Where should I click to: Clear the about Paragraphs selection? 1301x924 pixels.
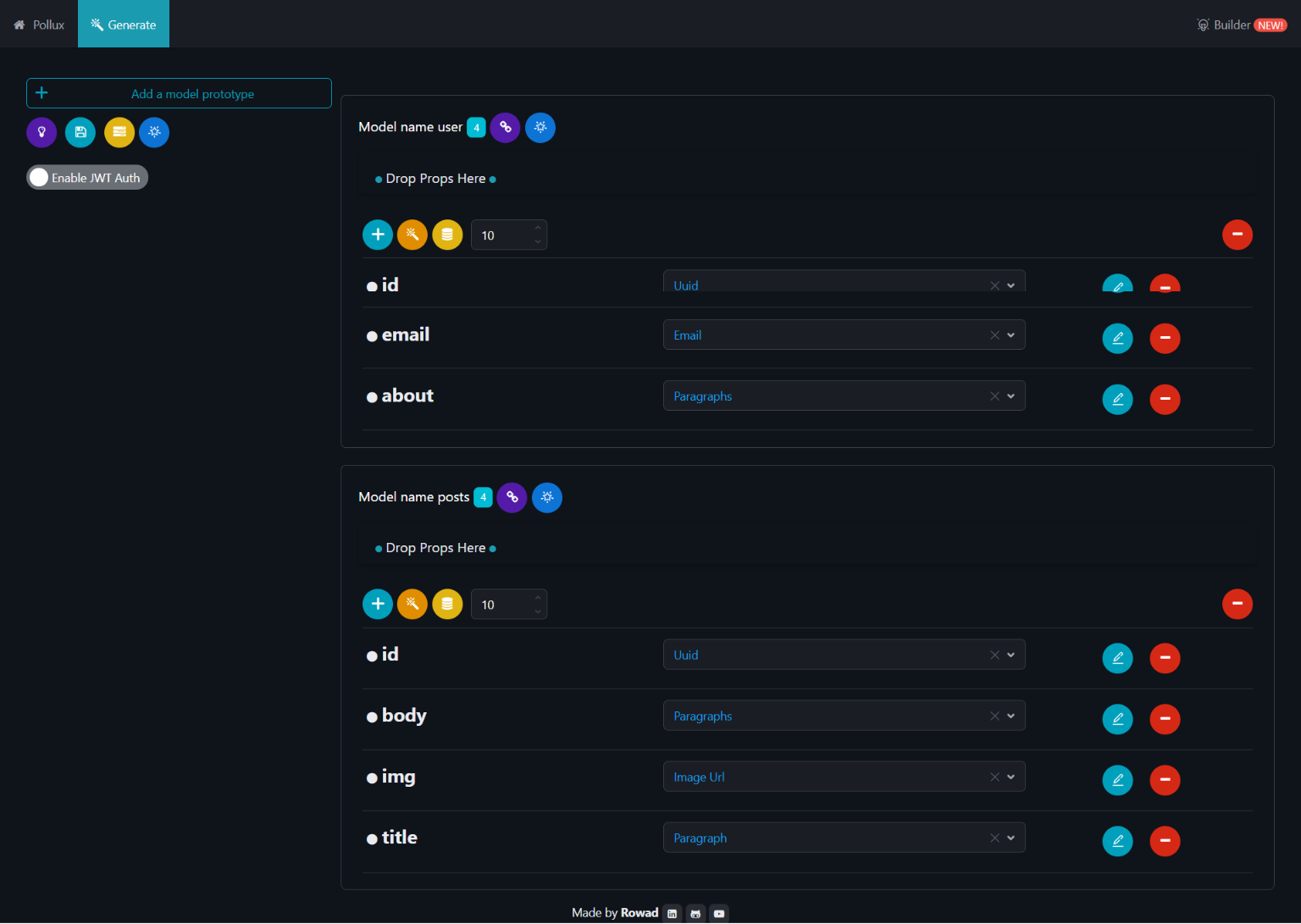(994, 396)
